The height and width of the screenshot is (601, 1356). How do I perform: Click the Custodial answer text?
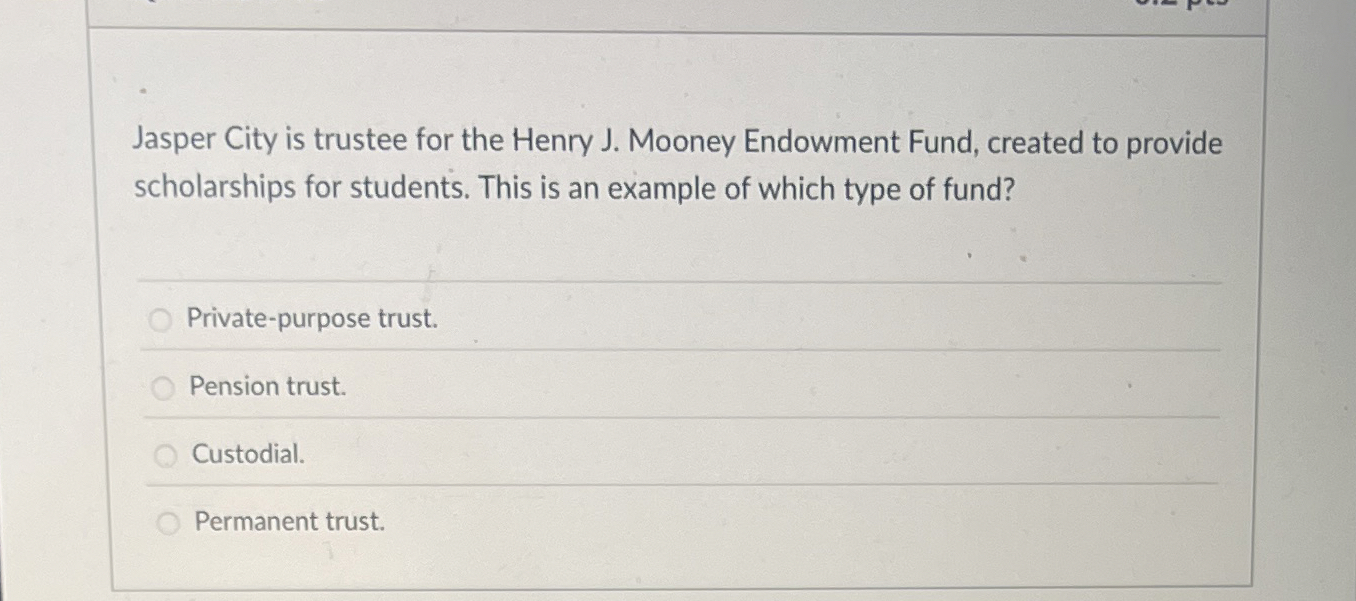point(247,455)
